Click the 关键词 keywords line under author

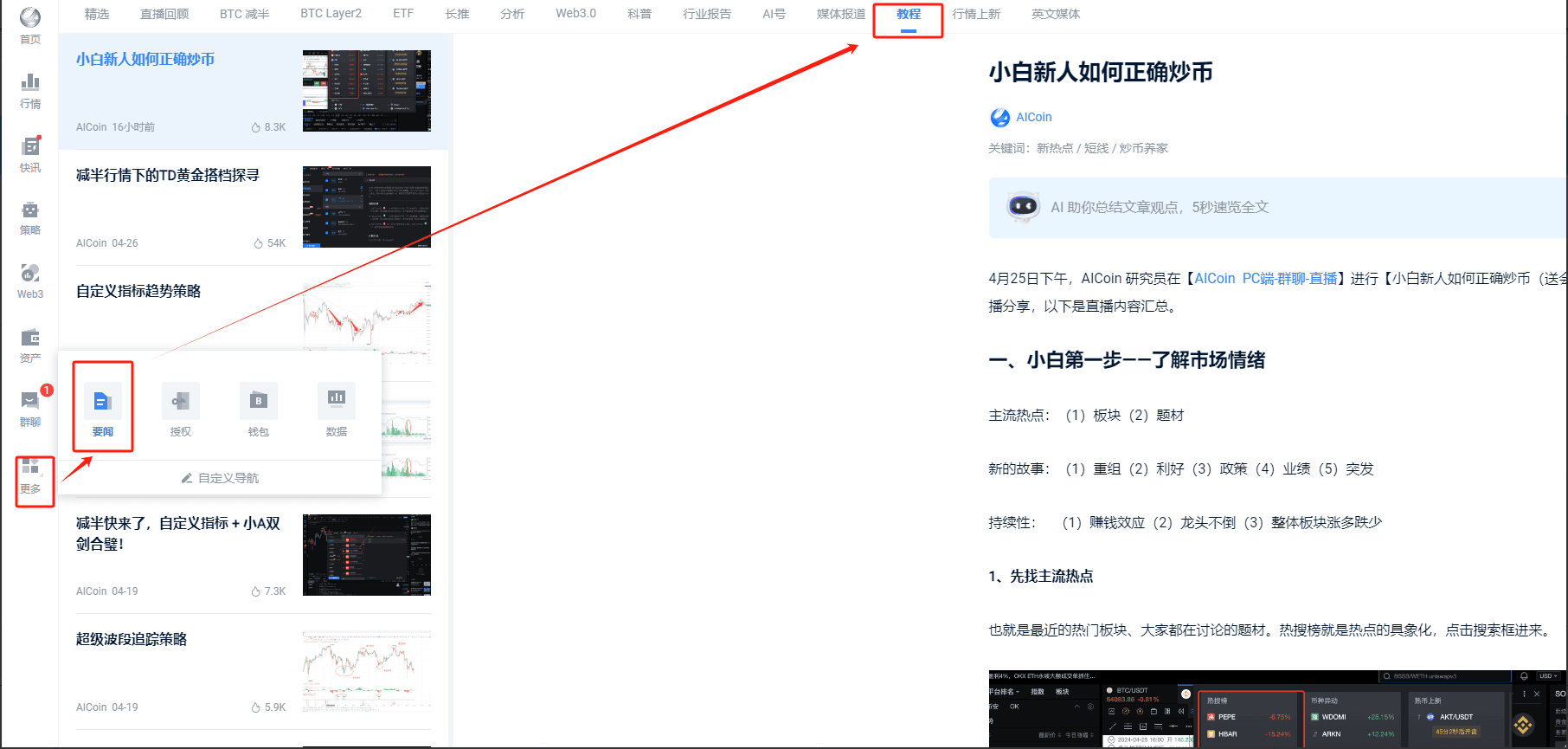pyautogui.click(x=1078, y=149)
